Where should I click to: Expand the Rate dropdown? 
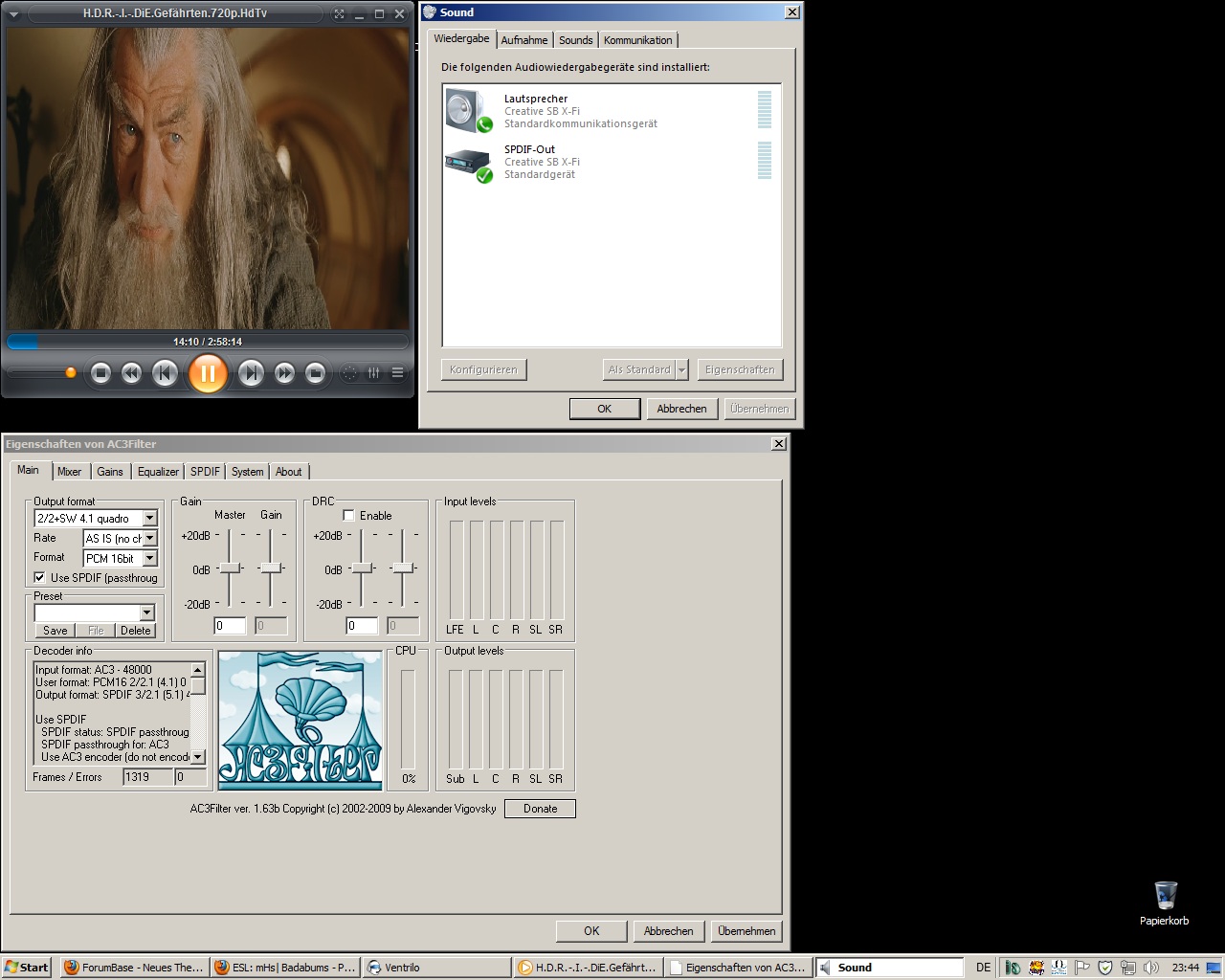click(x=149, y=538)
